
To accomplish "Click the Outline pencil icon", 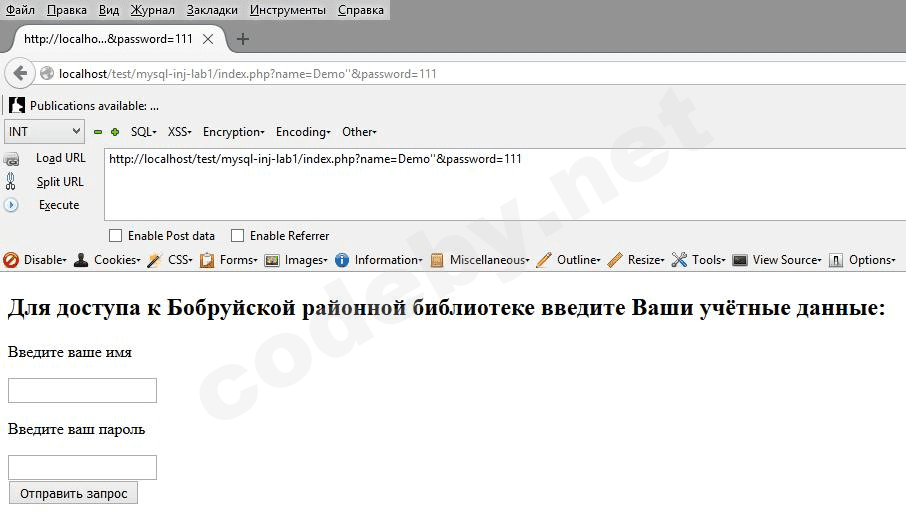I will coord(544,260).
